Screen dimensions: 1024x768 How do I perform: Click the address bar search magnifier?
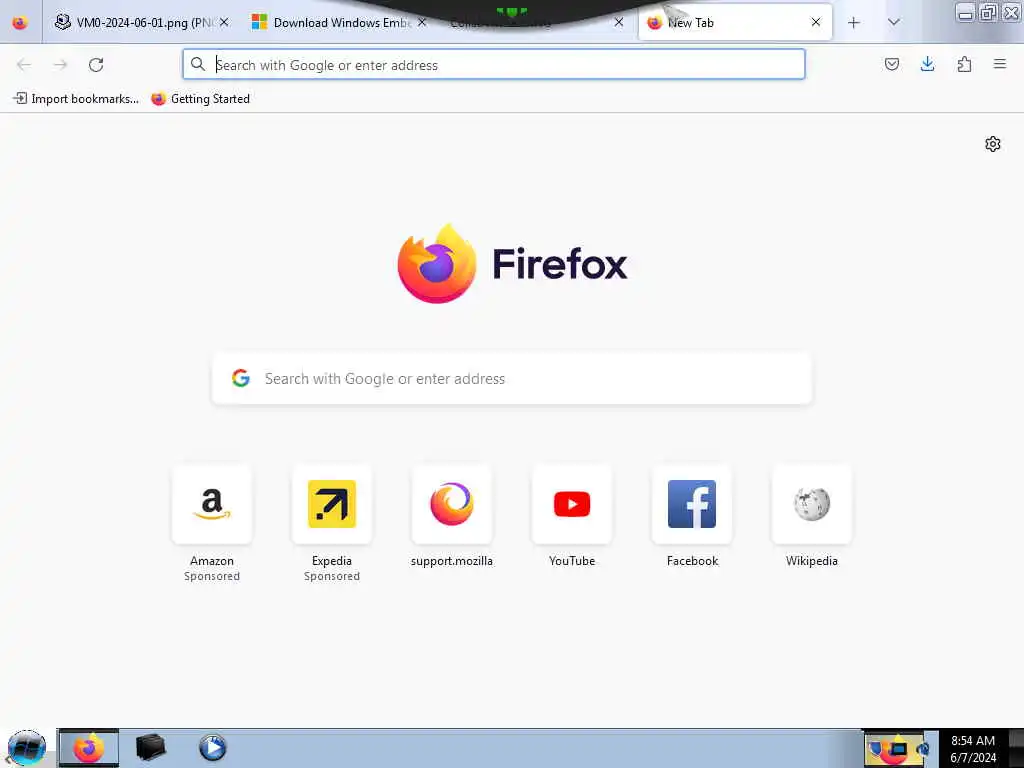pyautogui.click(x=198, y=64)
